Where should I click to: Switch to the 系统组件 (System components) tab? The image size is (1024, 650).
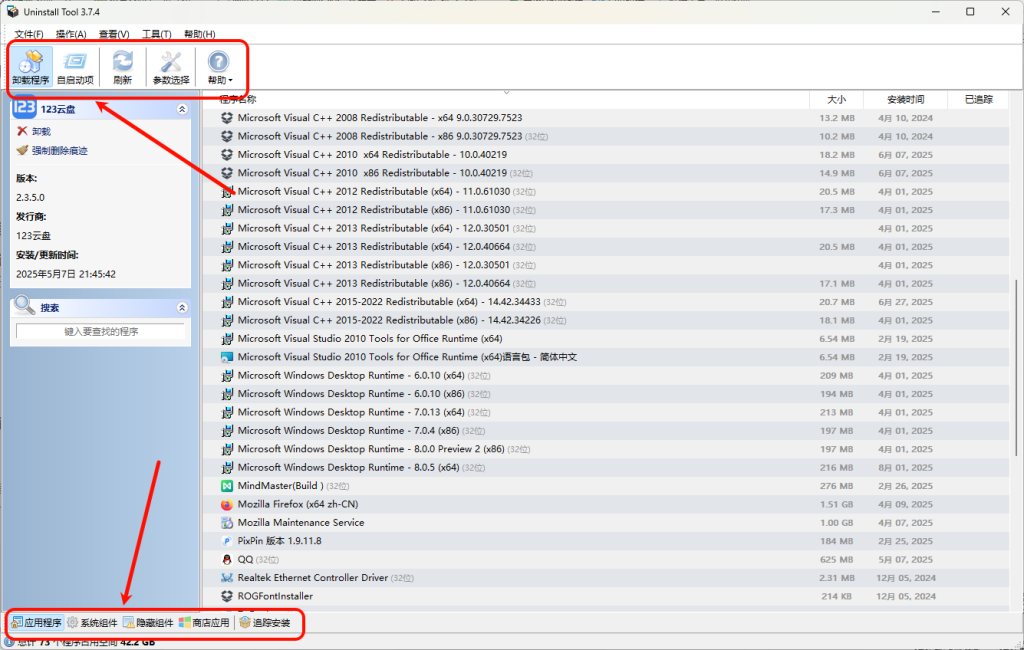[92, 623]
